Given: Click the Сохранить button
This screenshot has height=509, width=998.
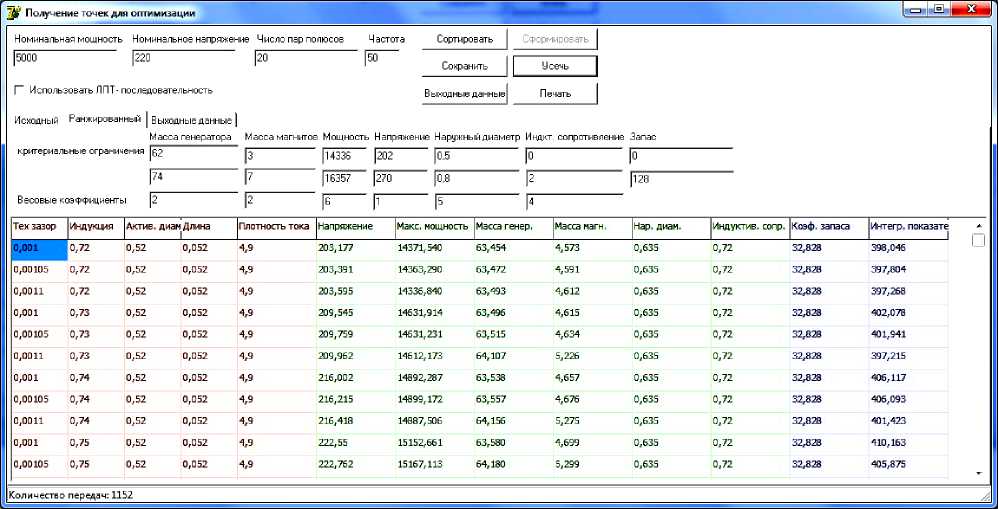Looking at the screenshot, I should 464,67.
